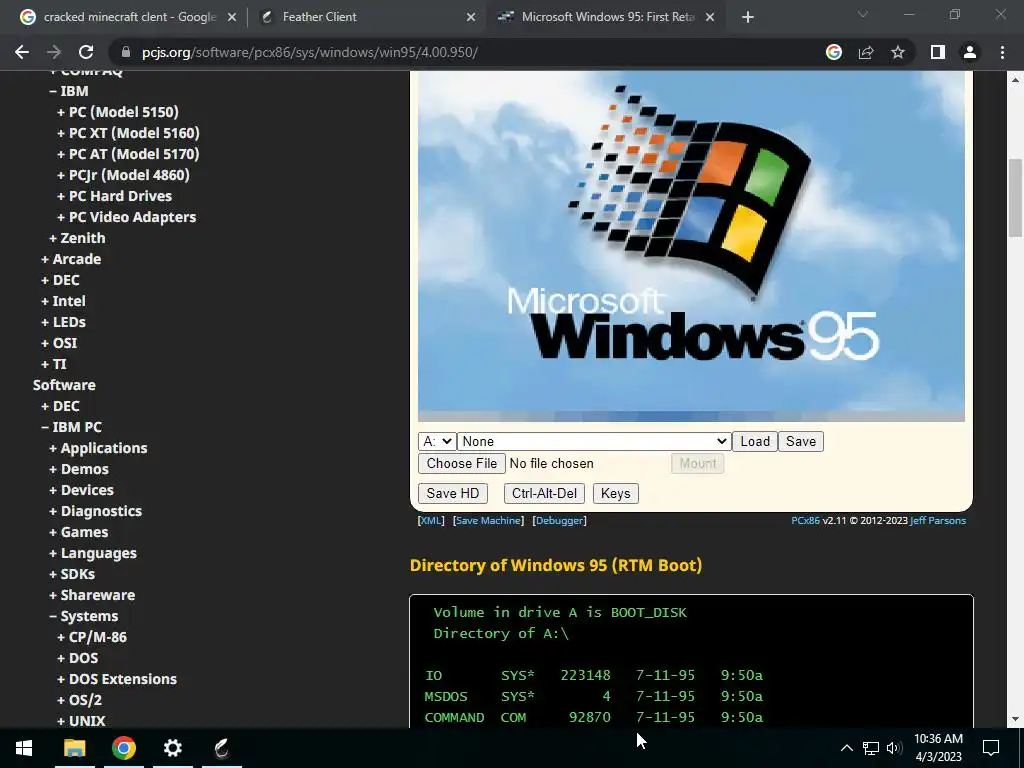The image size is (1024, 768).
Task: Click the page vertical scrollbar thumb
Action: [x=1015, y=198]
